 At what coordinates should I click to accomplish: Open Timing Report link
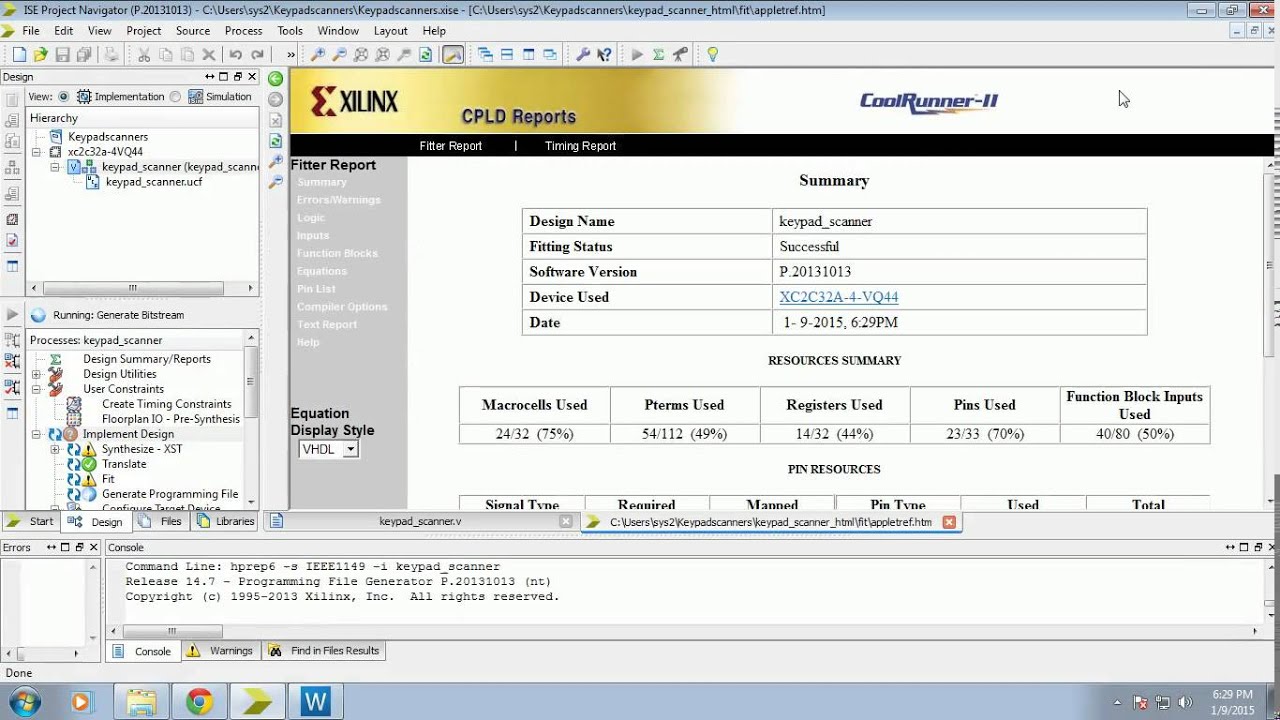click(580, 146)
